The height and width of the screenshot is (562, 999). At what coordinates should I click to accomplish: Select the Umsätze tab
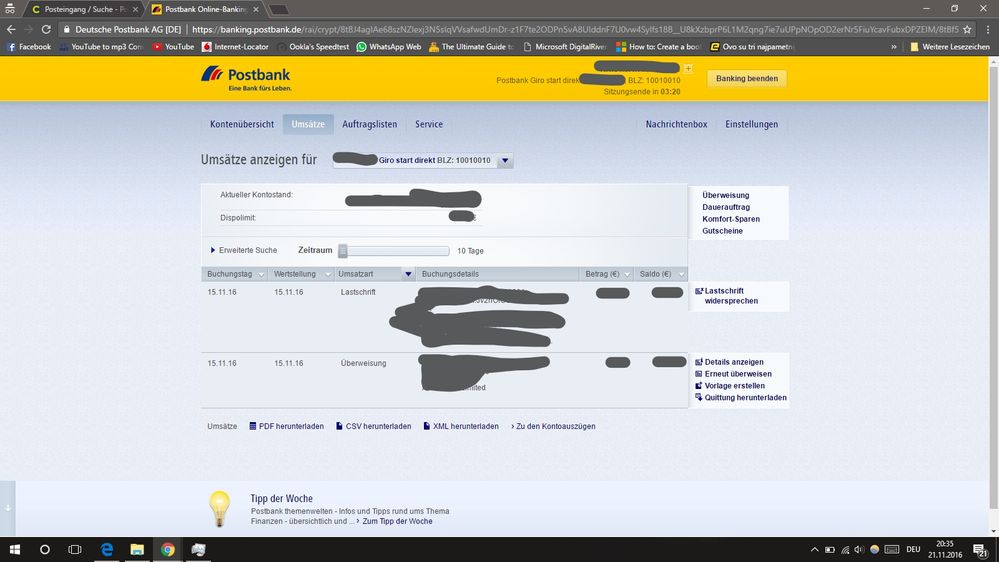[x=308, y=124]
